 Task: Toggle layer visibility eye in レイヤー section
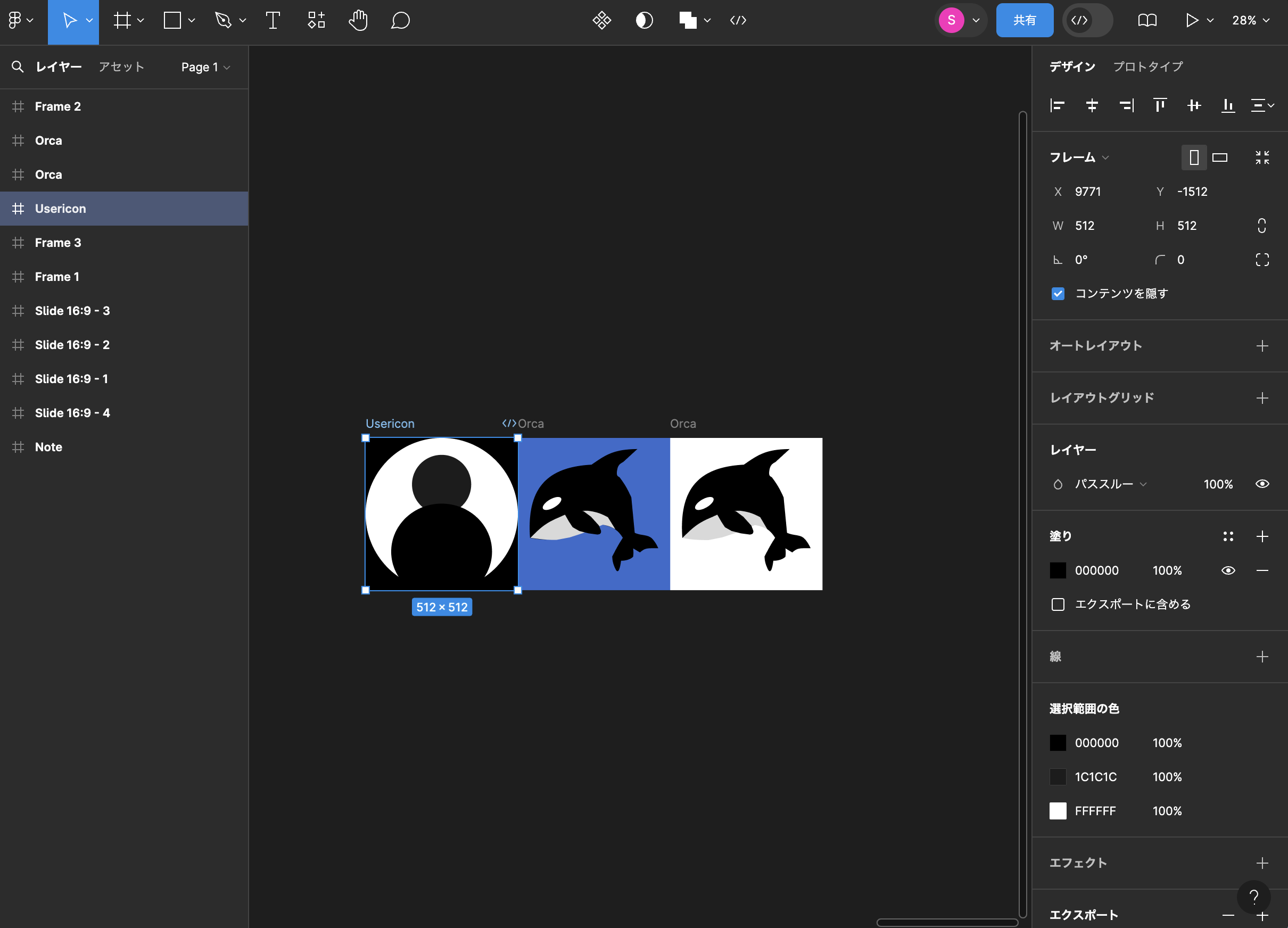(x=1262, y=484)
